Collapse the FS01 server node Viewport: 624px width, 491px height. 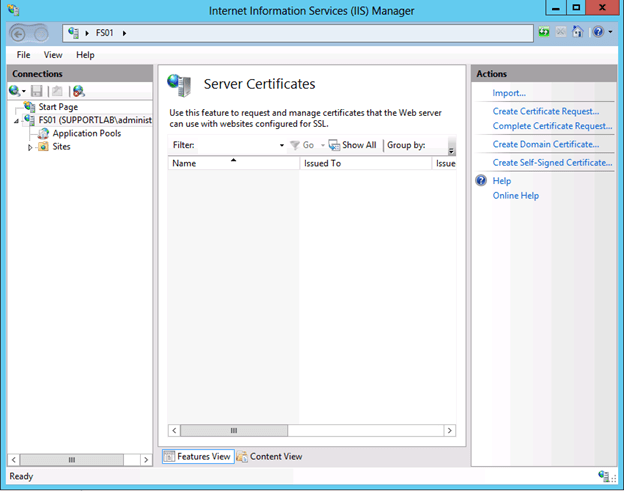pos(16,121)
